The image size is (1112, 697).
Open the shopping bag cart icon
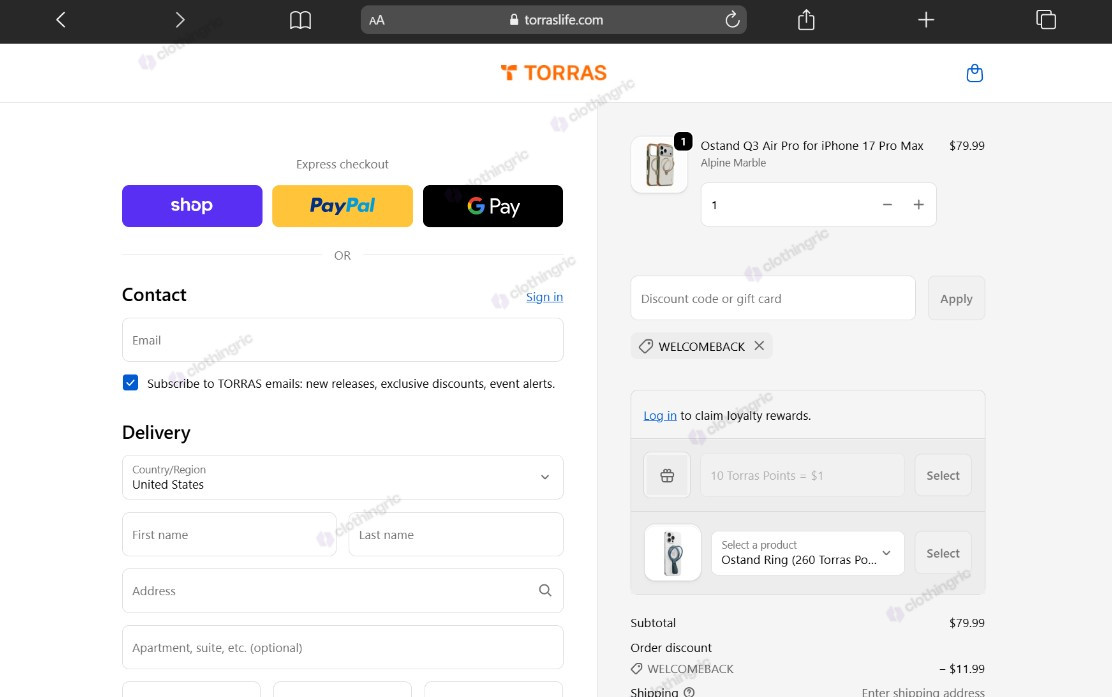click(974, 73)
